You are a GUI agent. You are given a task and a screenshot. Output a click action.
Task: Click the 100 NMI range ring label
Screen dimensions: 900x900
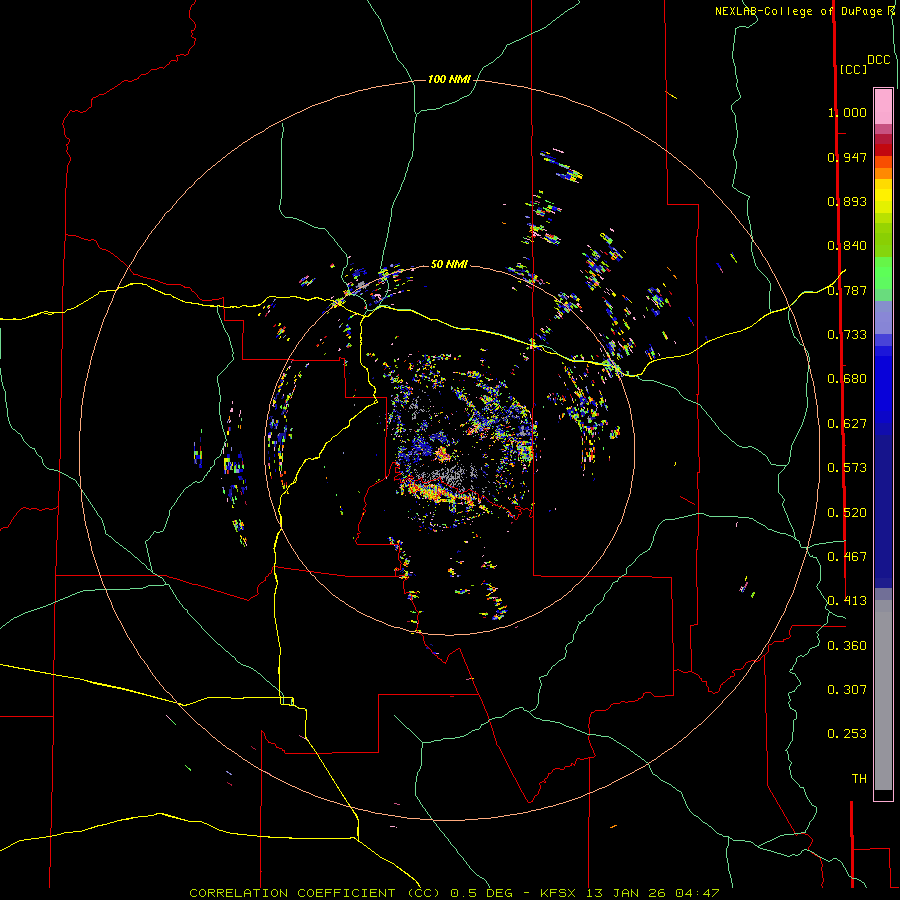449,79
